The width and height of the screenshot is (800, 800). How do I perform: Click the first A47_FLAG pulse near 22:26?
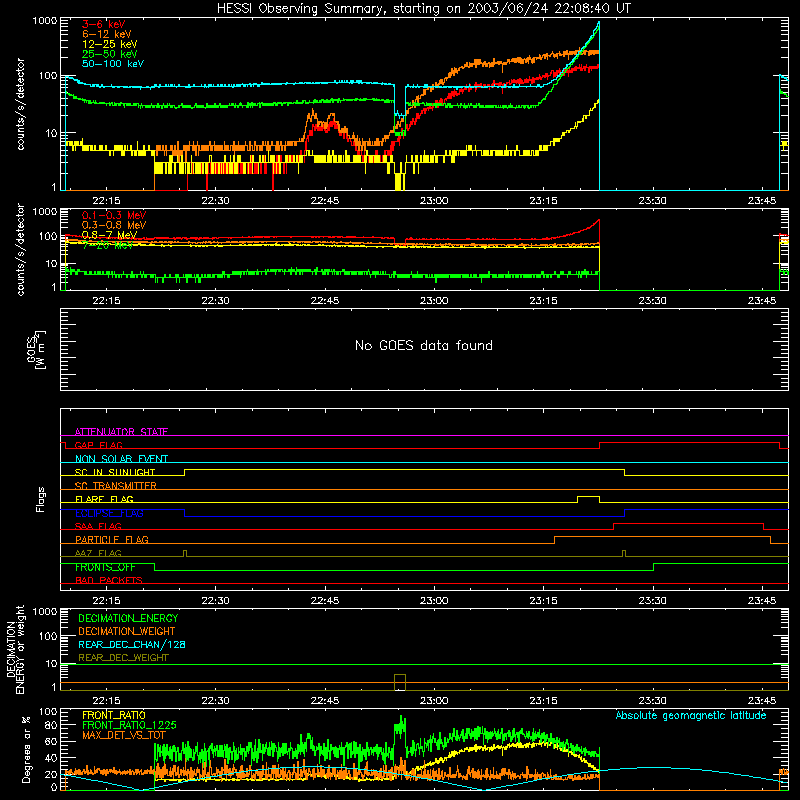click(x=185, y=553)
